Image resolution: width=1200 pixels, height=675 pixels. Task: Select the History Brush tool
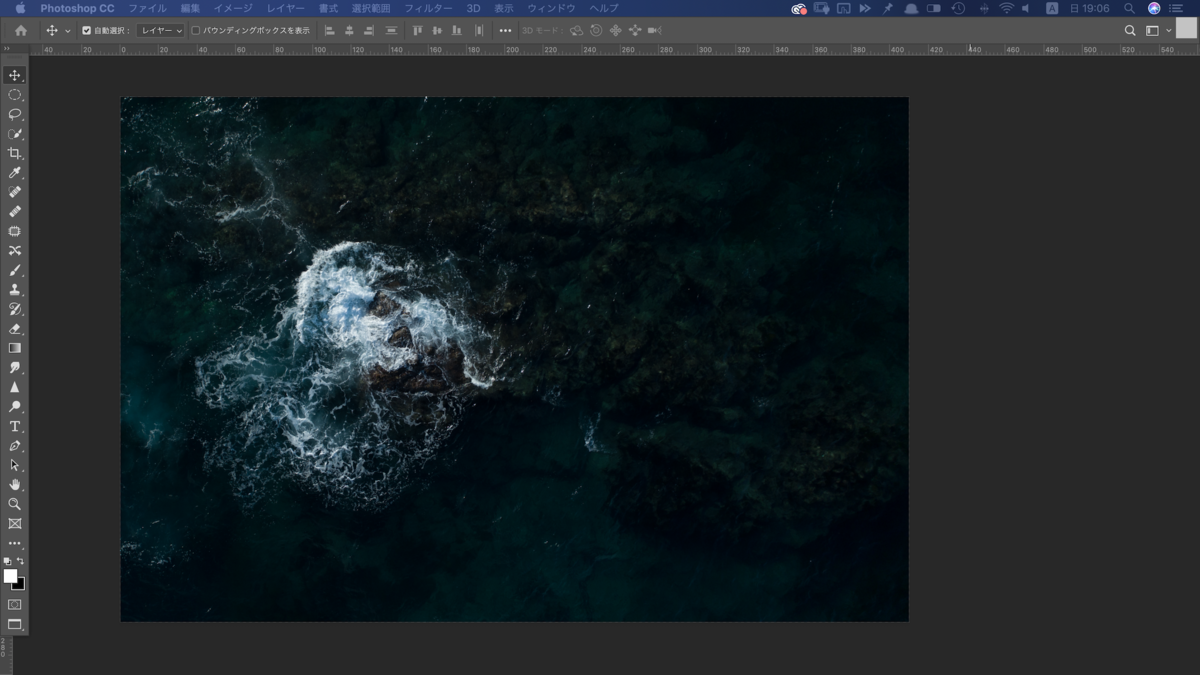15,309
